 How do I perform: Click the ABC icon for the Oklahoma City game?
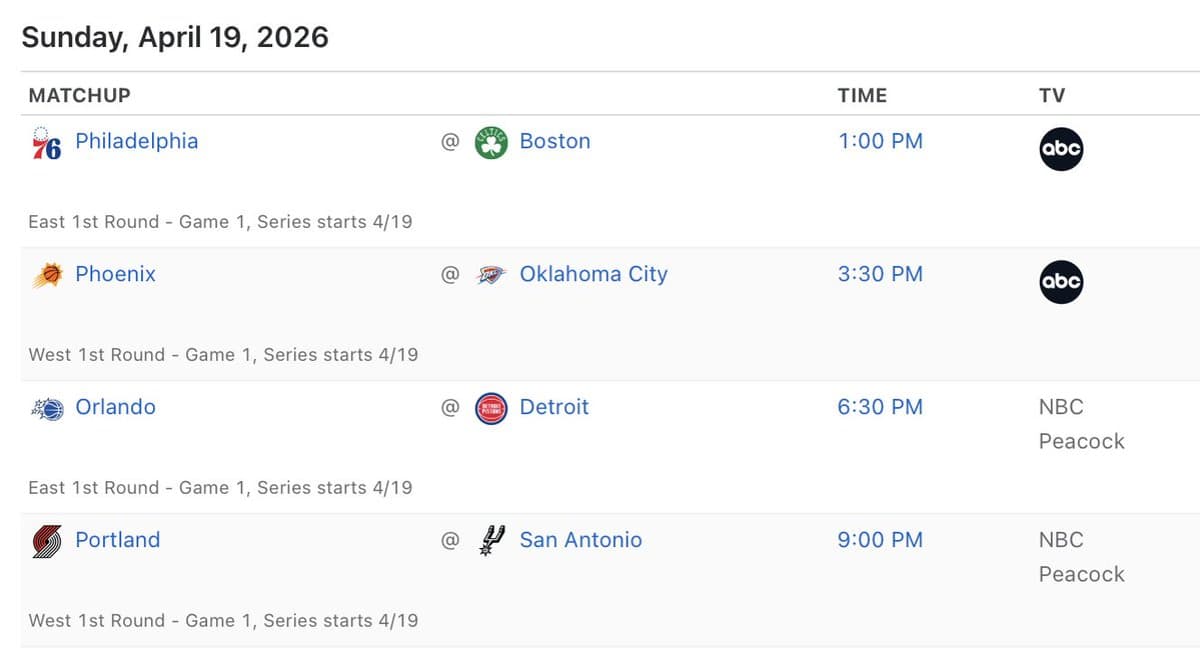click(1061, 282)
